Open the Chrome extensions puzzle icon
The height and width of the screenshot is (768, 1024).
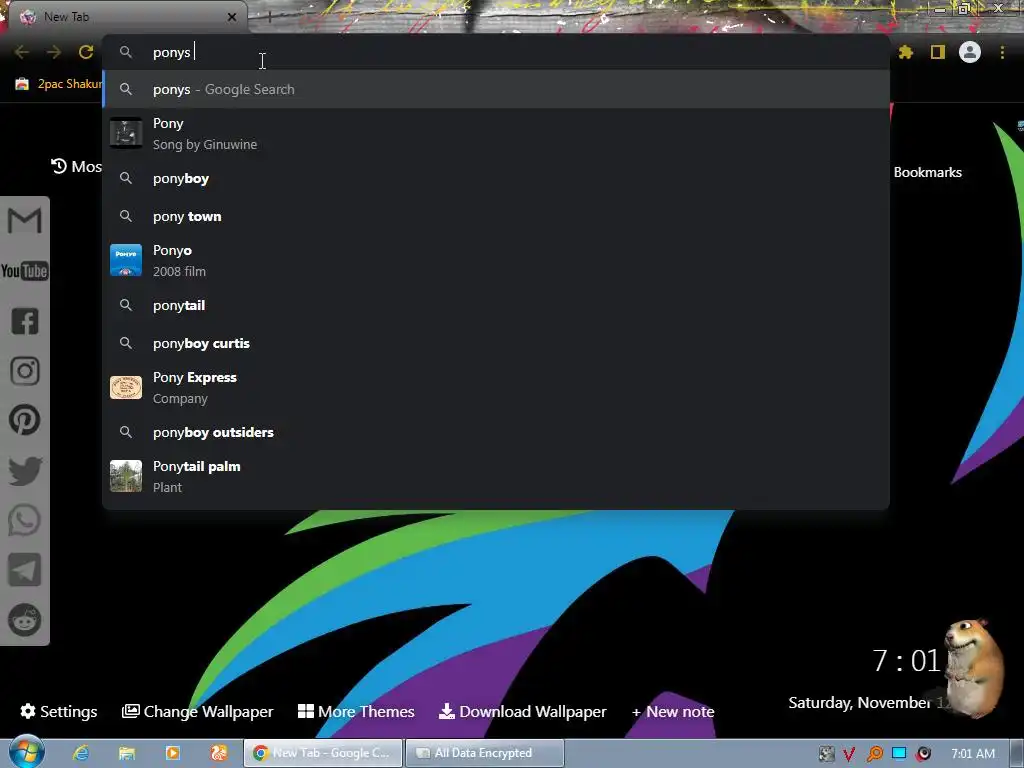[x=906, y=52]
